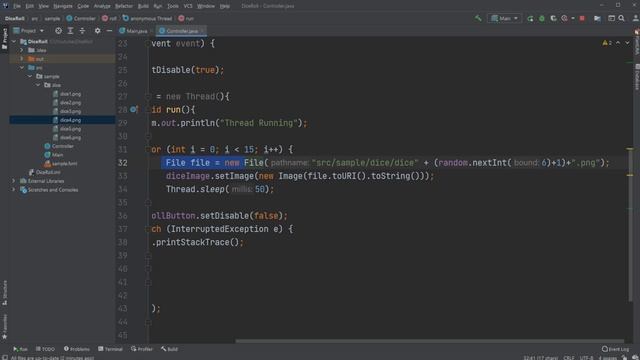Image resolution: width=640 pixels, height=360 pixels.
Task: Open the Run tool window button
Action: (20, 349)
